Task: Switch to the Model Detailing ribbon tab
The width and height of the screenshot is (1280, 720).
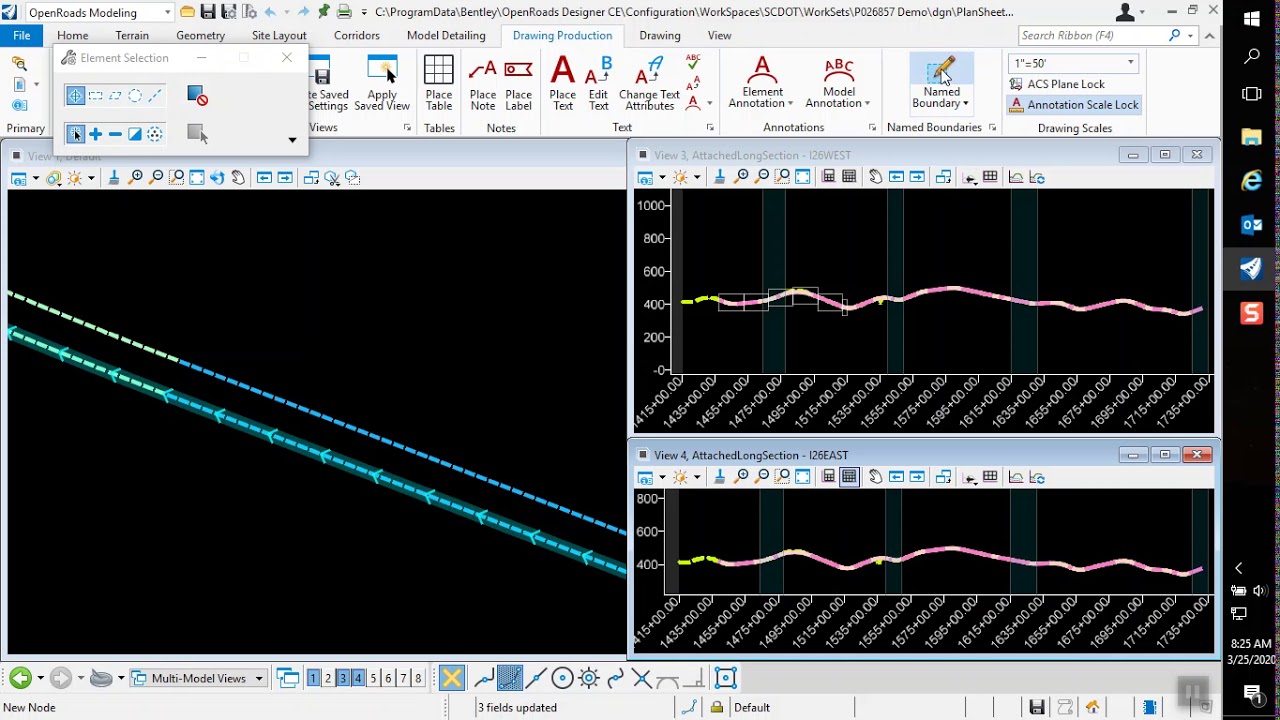Action: point(446,35)
